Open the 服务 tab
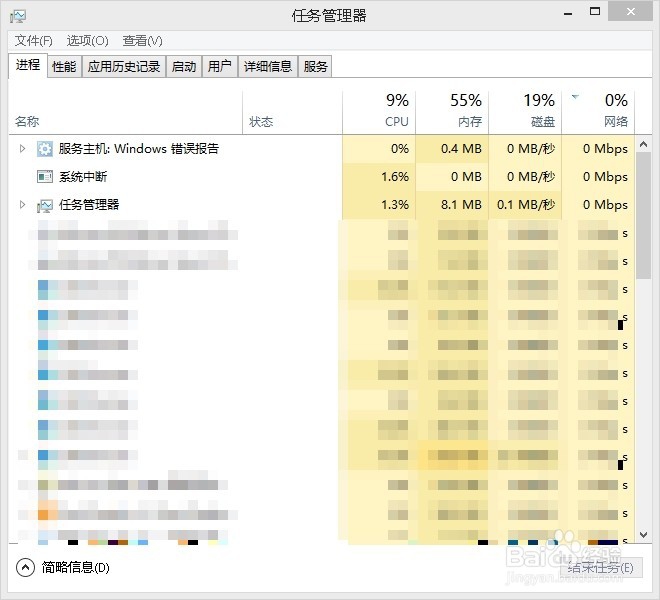 315,67
